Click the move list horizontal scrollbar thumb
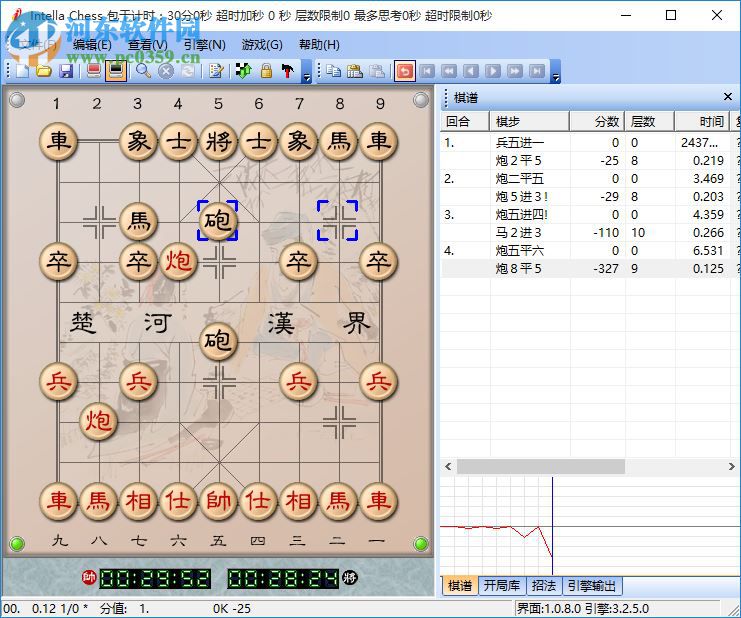Image resolution: width=741 pixels, height=618 pixels. click(x=541, y=467)
